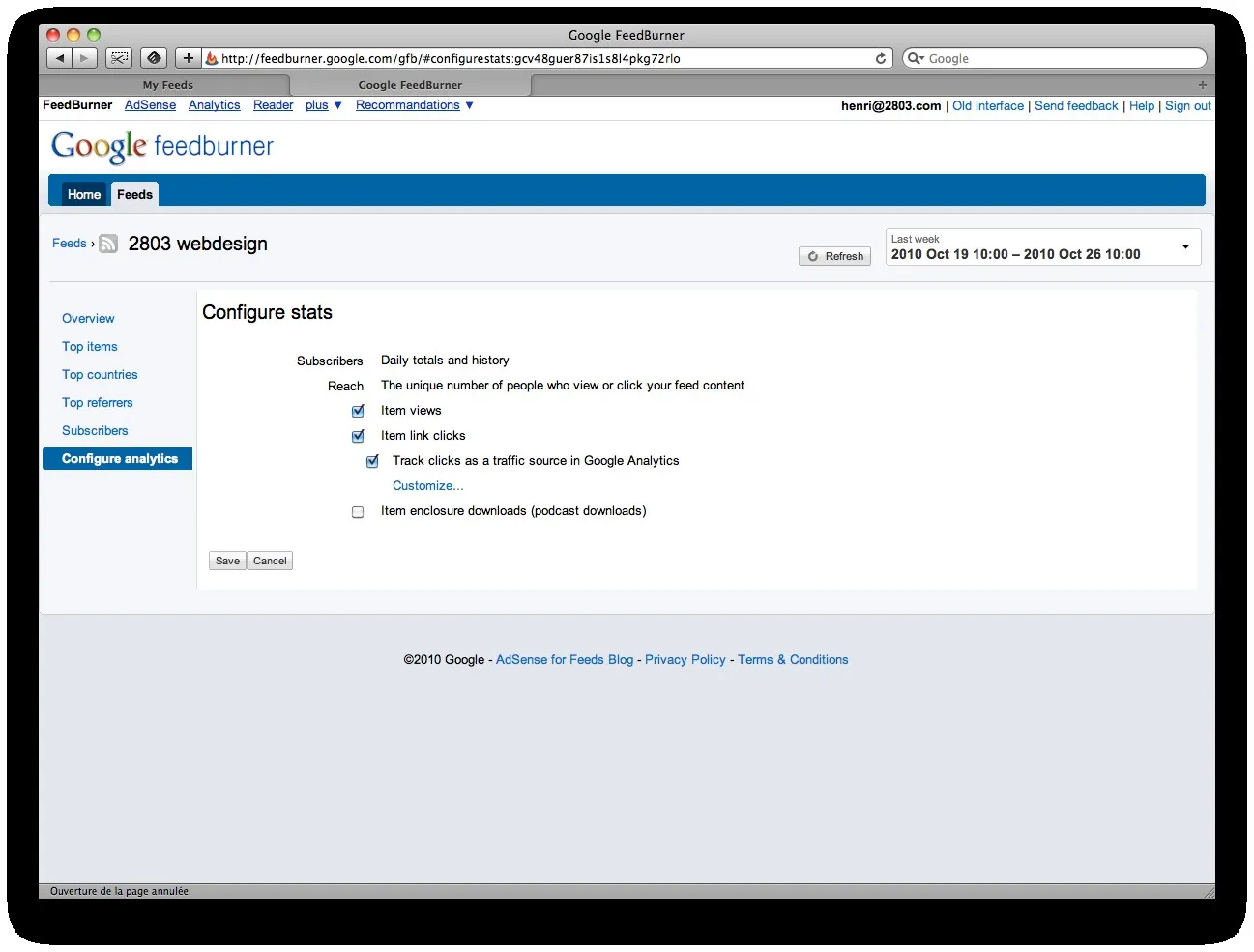1254x952 pixels.
Task: Open the Home tab
Action: click(84, 194)
